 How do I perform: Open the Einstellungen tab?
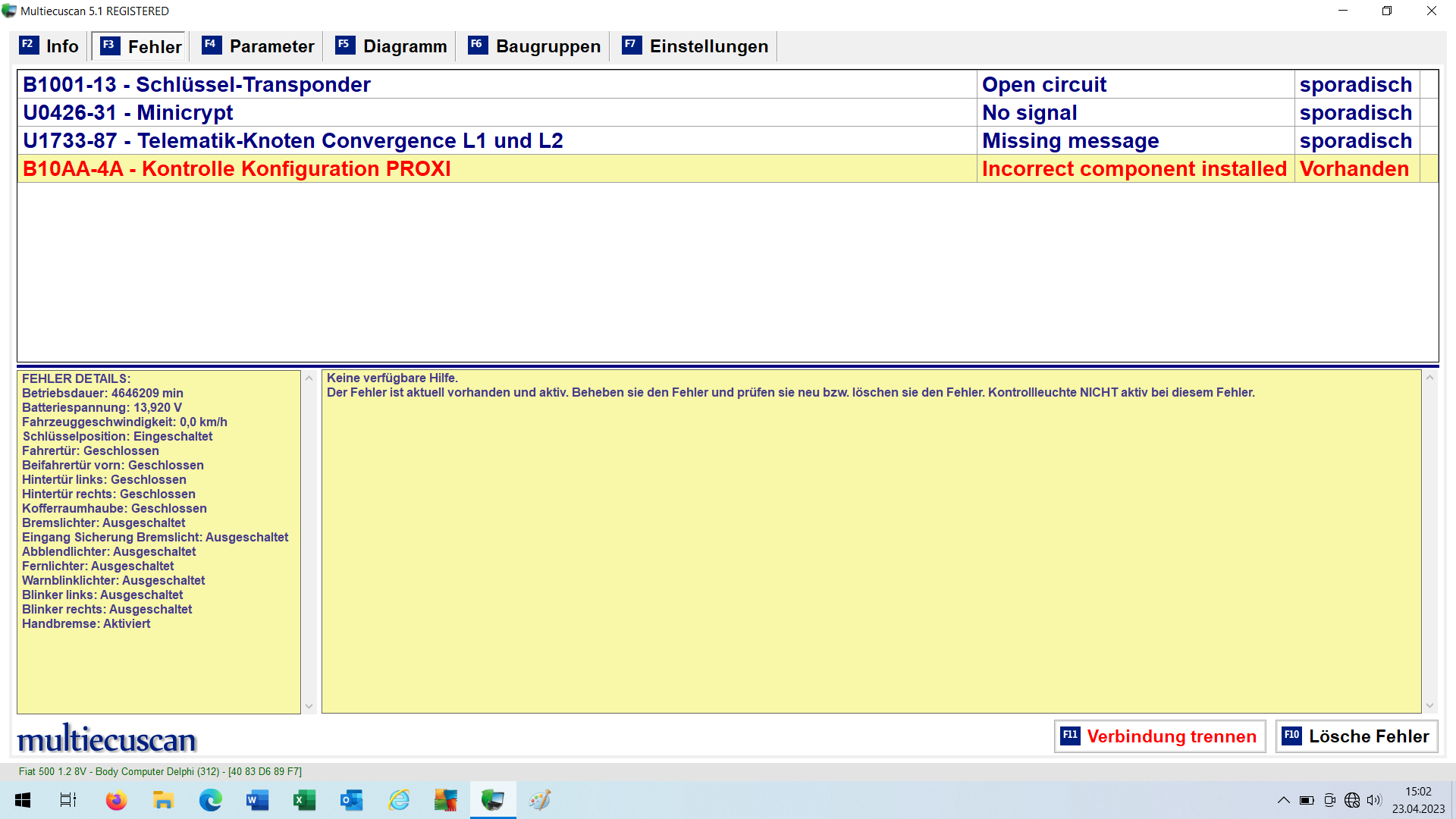695,46
